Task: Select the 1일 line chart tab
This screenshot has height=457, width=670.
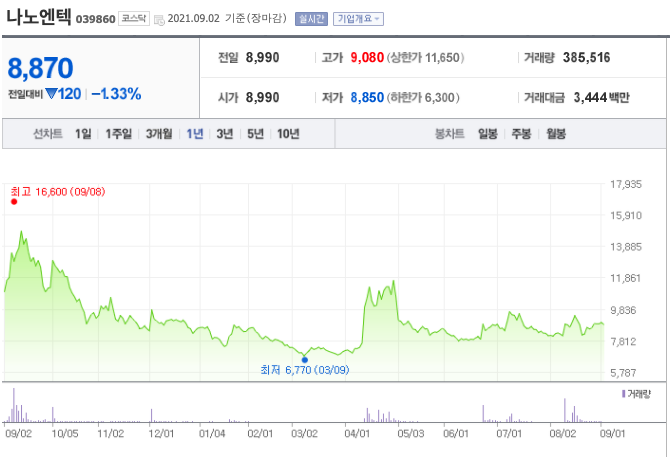Action: 83,134
